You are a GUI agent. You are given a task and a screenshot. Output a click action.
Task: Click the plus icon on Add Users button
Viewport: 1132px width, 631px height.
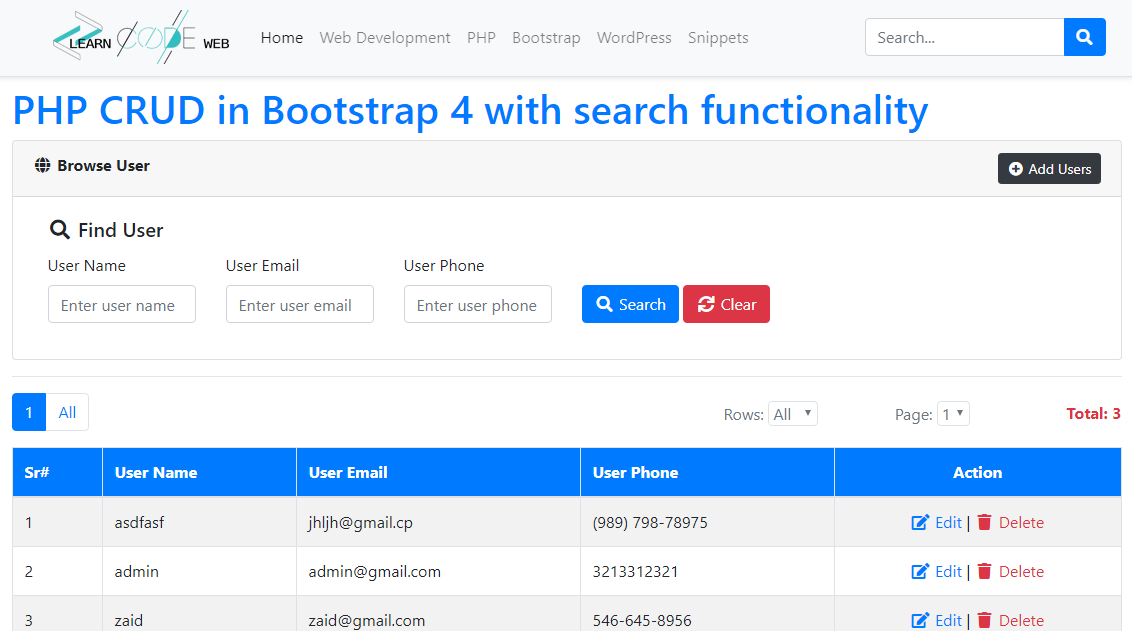1017,169
